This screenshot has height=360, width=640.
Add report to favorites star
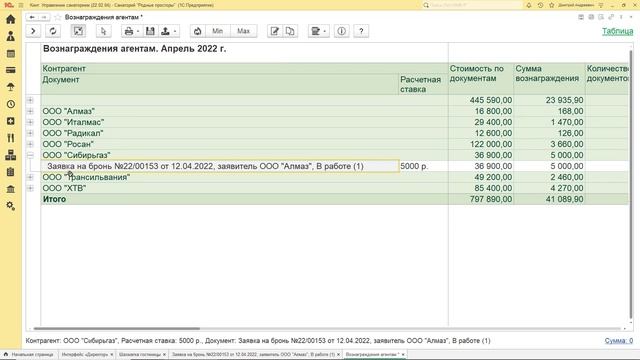pos(58,17)
